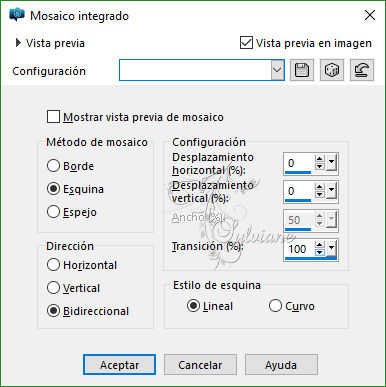Image resolution: width=386 pixels, height=387 pixels.
Task: Confirm with the Aceptar button
Action: [119, 365]
